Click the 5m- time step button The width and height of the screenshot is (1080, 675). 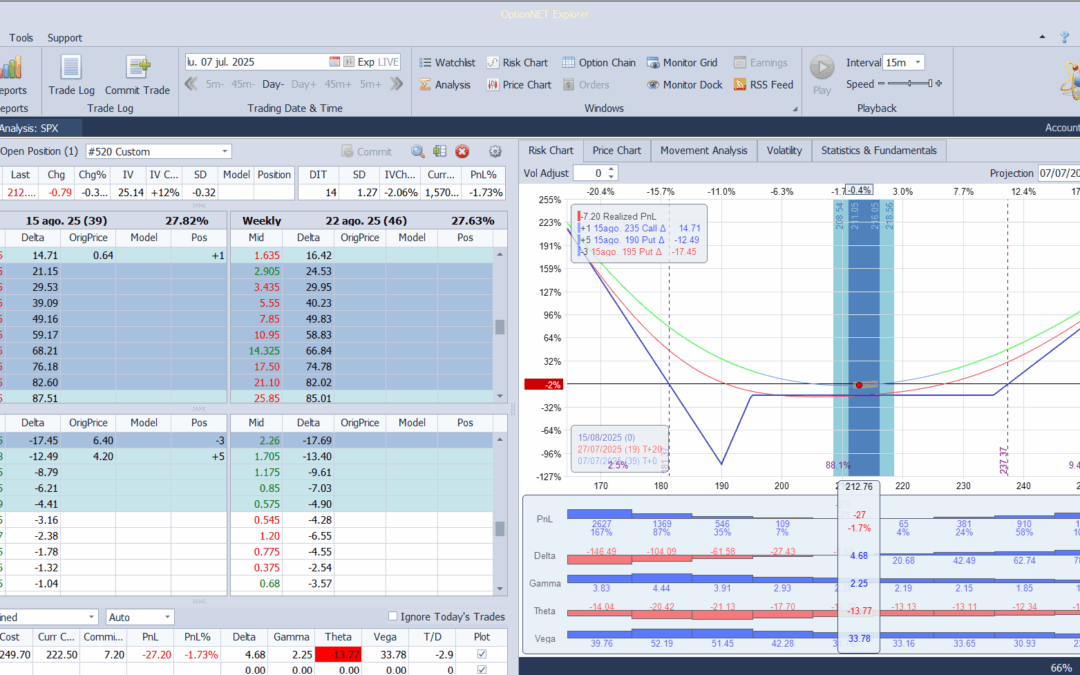point(214,84)
